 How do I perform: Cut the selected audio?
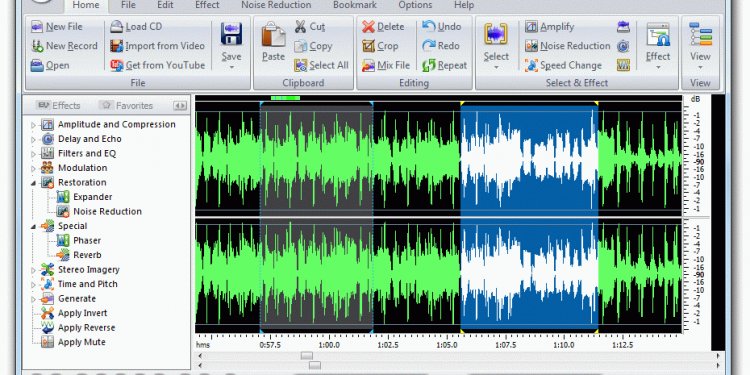coord(310,27)
